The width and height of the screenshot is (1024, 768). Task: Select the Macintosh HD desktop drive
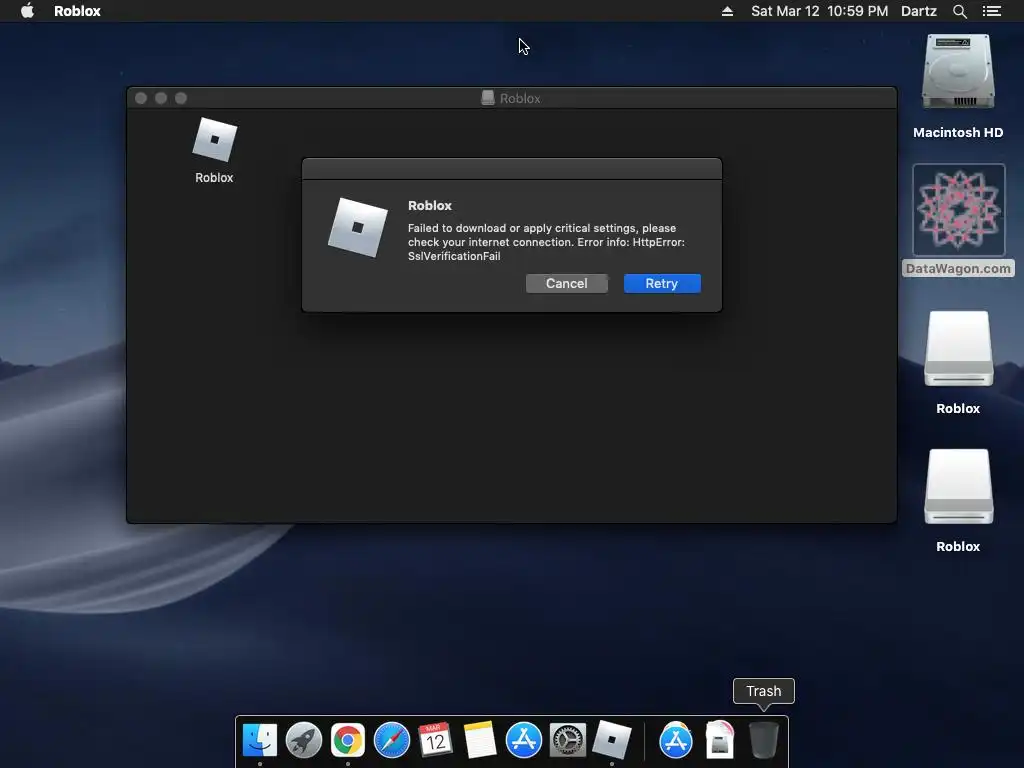[x=958, y=72]
